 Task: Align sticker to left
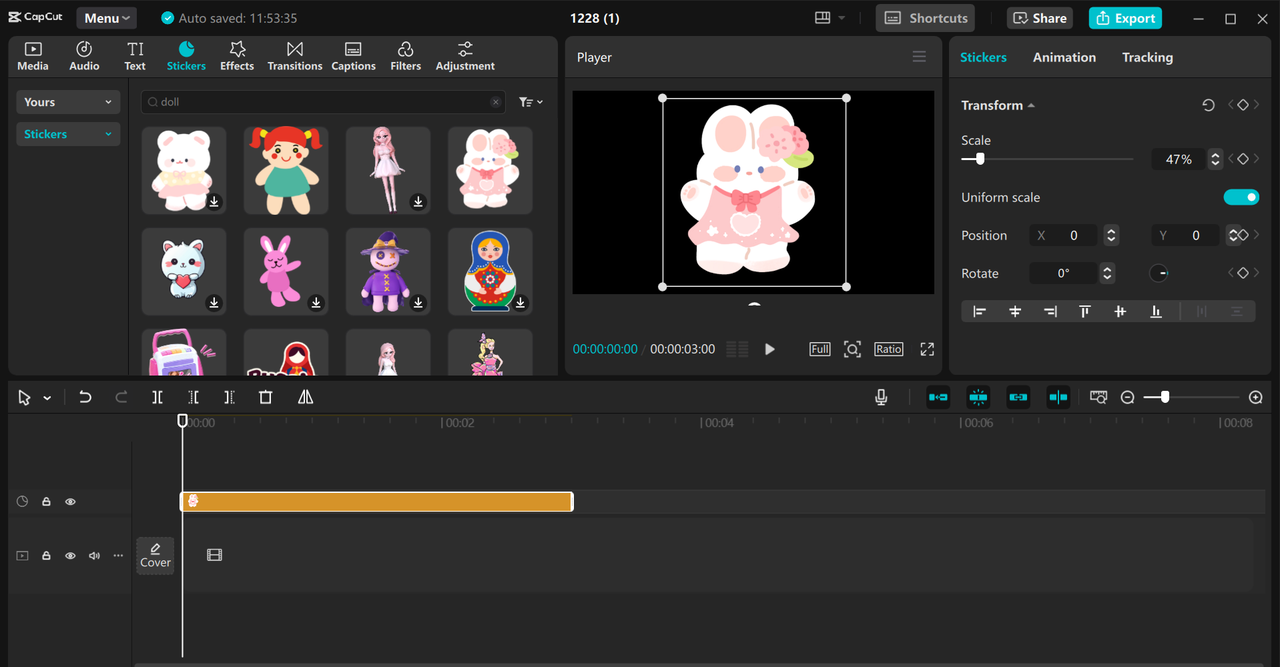(980, 312)
